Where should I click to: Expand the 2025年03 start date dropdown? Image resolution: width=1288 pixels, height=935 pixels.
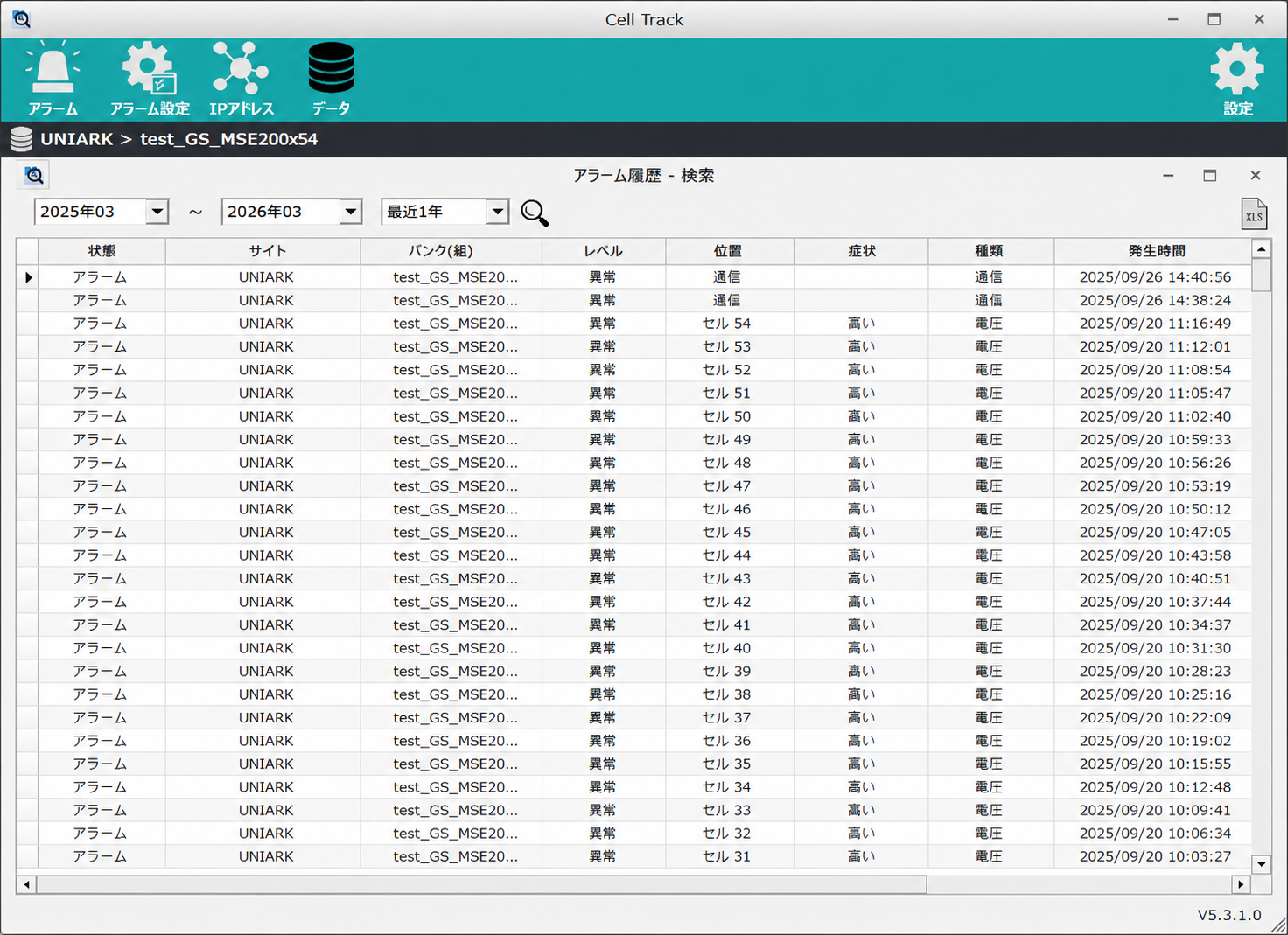point(157,212)
